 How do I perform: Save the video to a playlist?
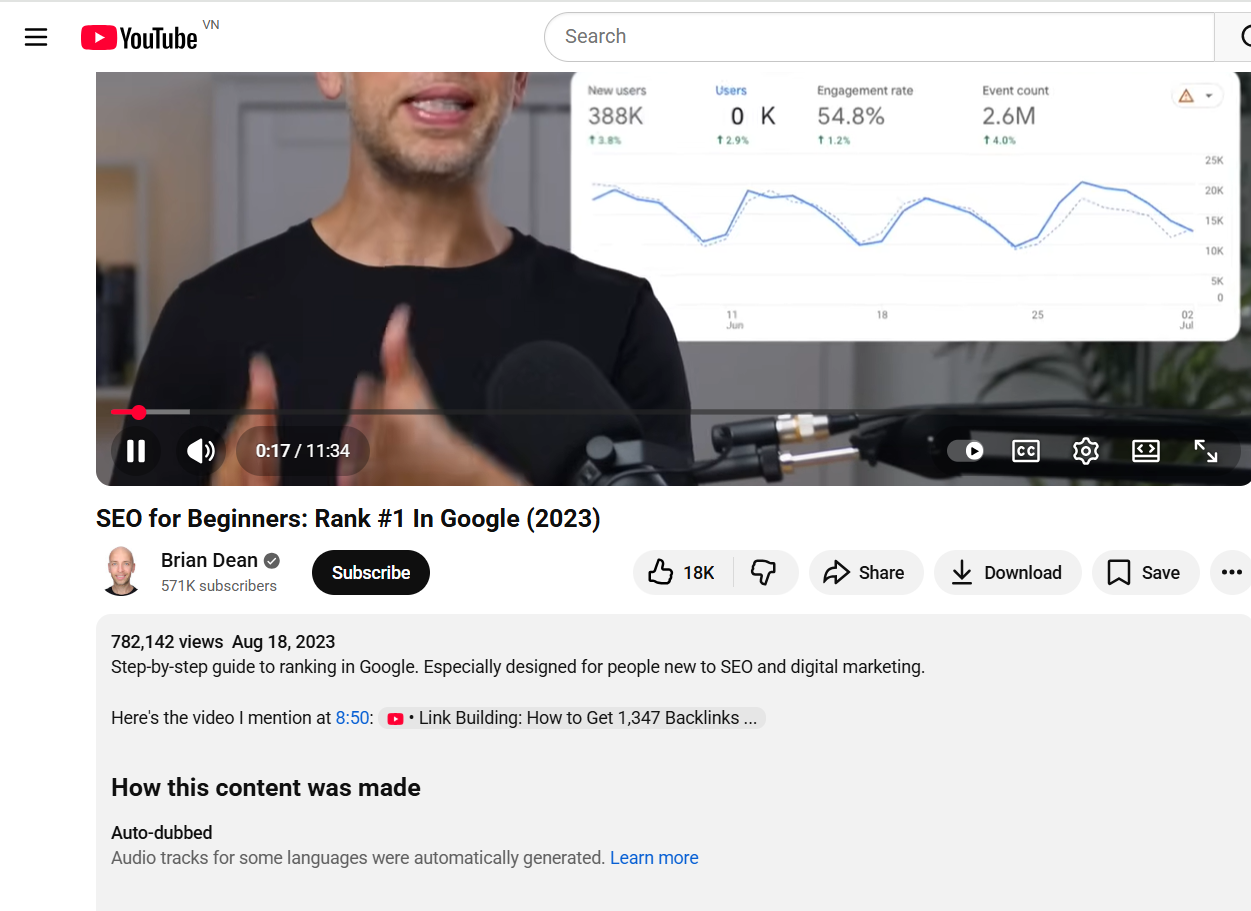(1146, 573)
